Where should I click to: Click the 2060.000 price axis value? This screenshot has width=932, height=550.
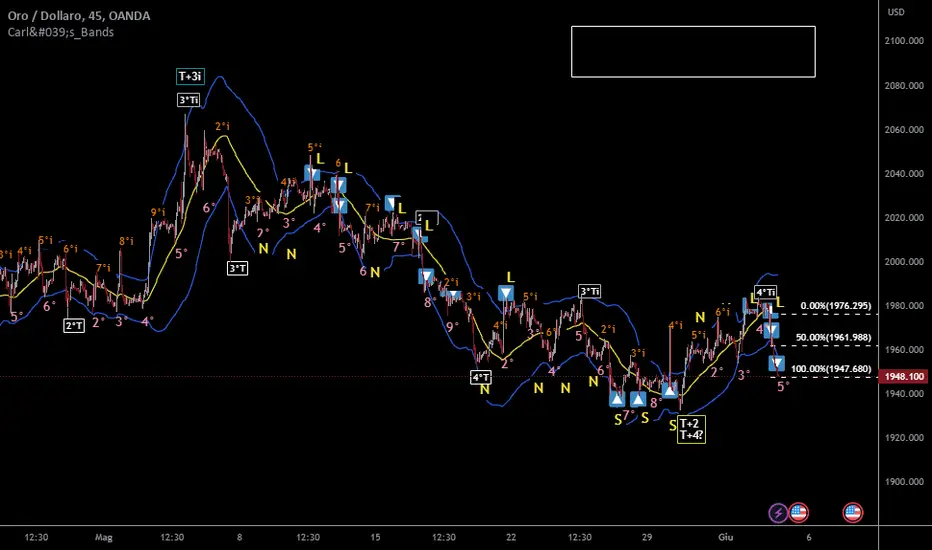tap(904, 130)
